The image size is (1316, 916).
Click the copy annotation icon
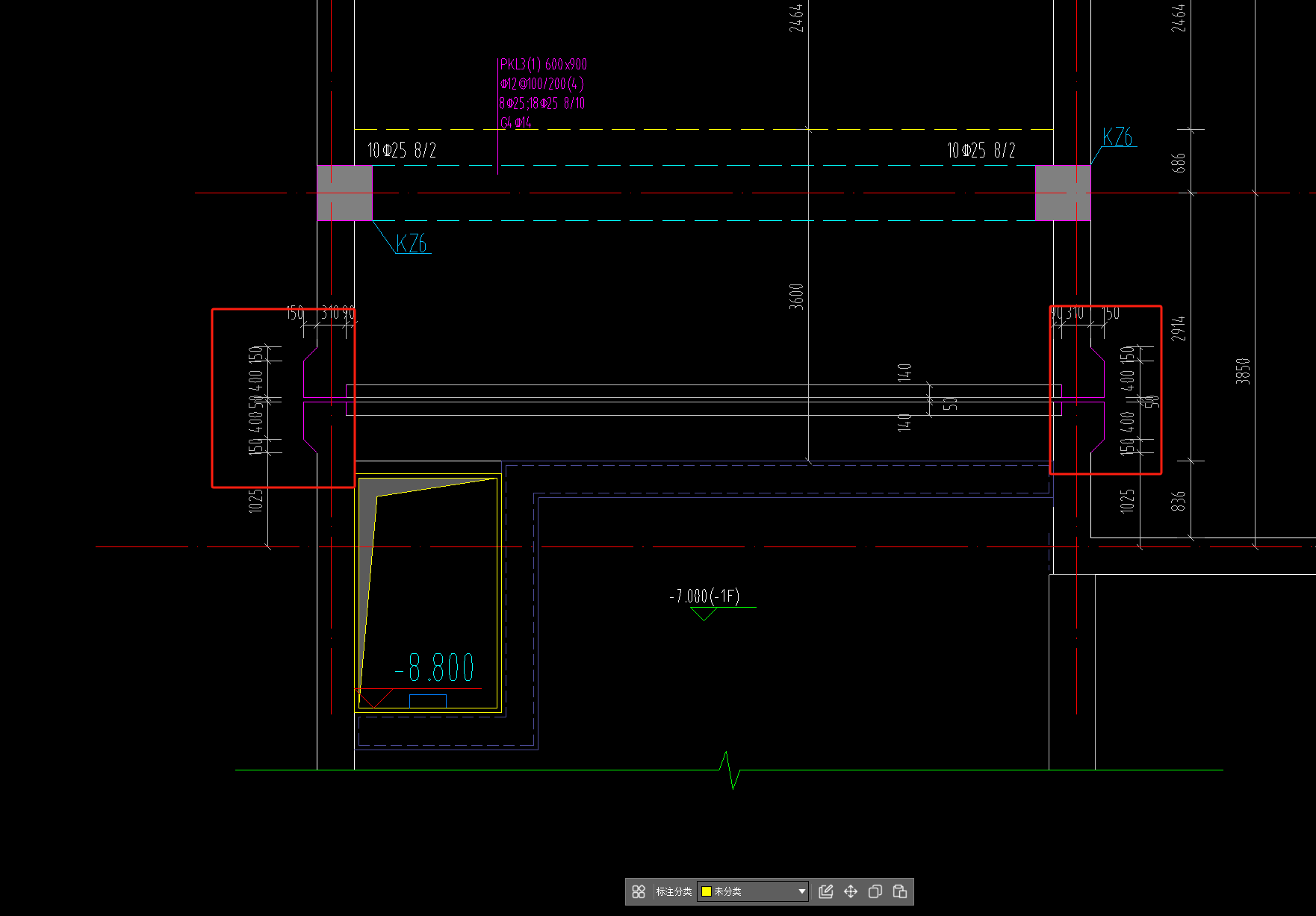tap(875, 891)
